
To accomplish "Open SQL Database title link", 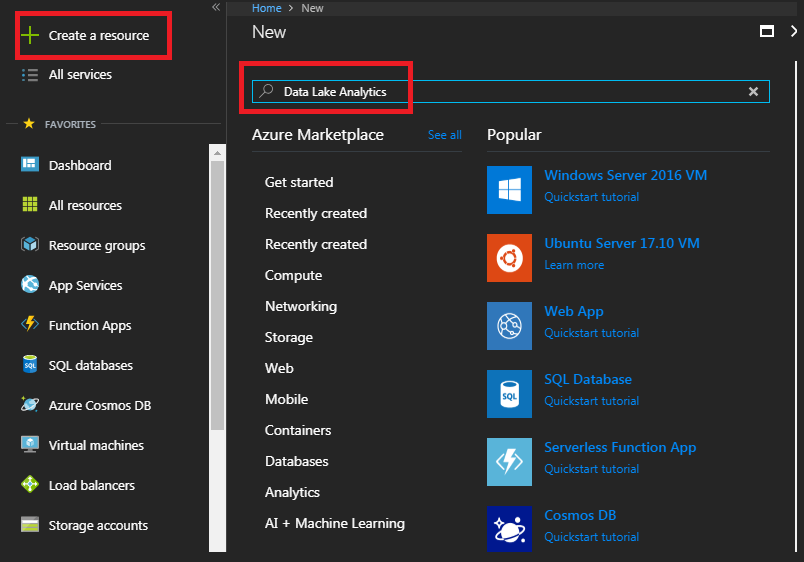I will pyautogui.click(x=588, y=379).
